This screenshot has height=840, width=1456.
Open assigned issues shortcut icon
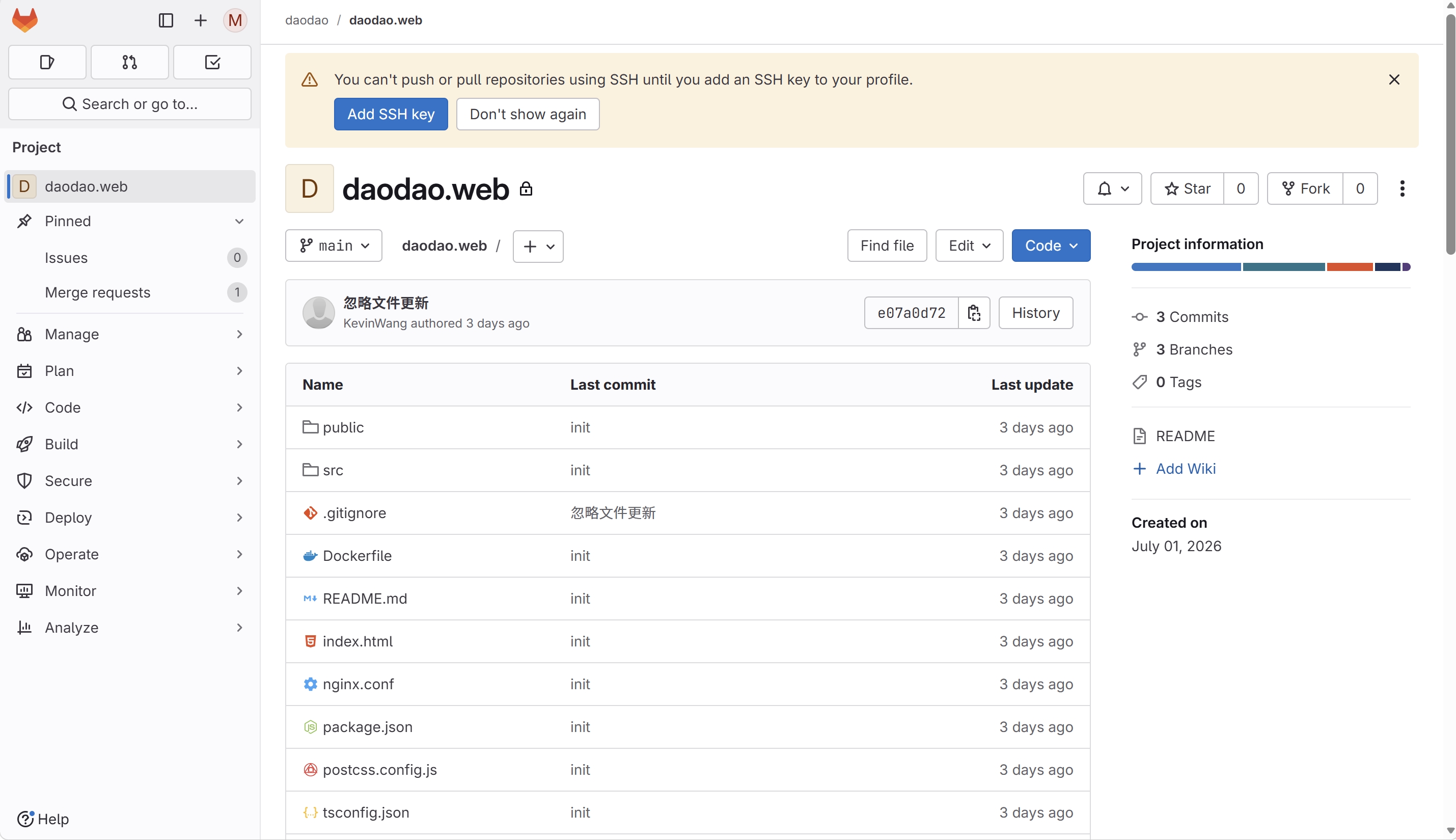(x=47, y=62)
